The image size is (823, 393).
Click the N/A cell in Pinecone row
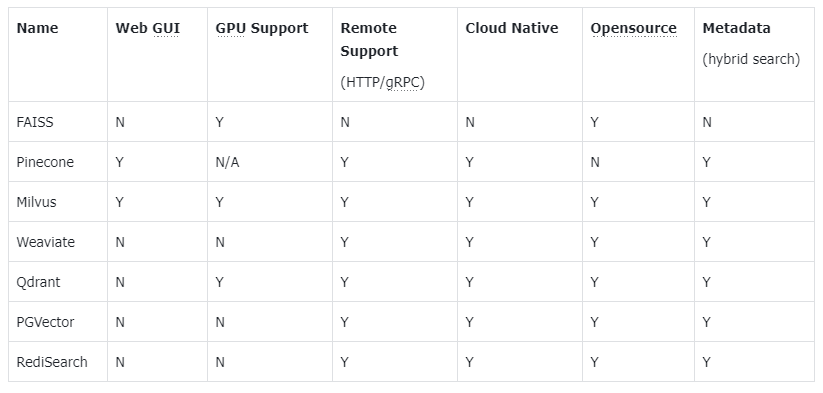point(227,162)
